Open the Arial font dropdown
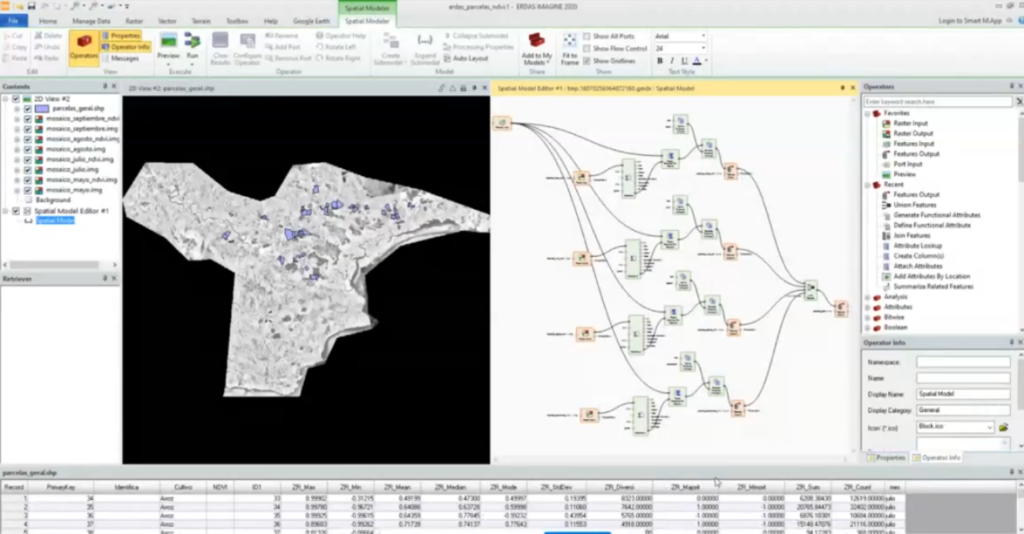The height and width of the screenshot is (534, 1024). (703, 36)
